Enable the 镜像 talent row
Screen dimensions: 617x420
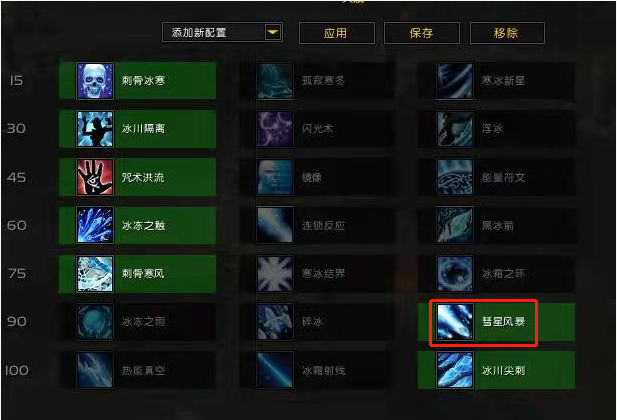click(x=318, y=177)
